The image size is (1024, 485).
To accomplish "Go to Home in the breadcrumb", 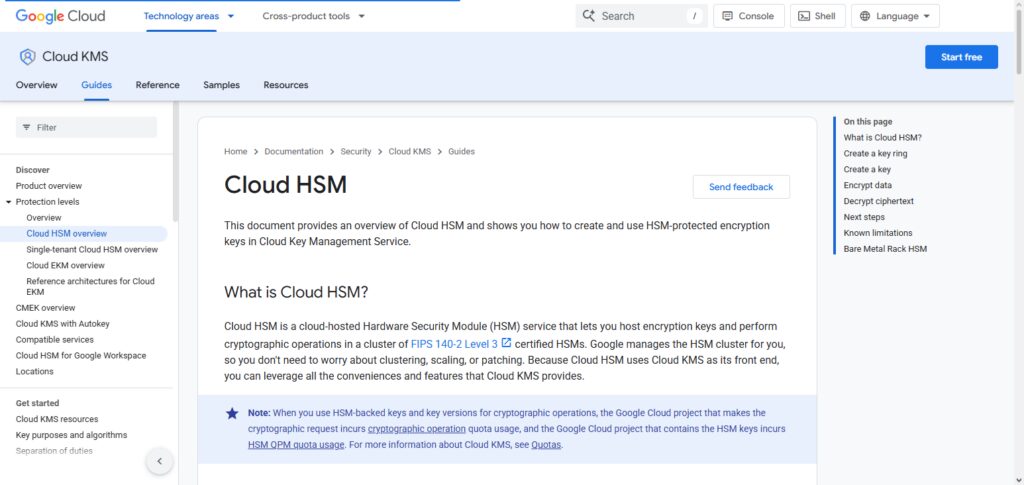I will click(x=236, y=151).
